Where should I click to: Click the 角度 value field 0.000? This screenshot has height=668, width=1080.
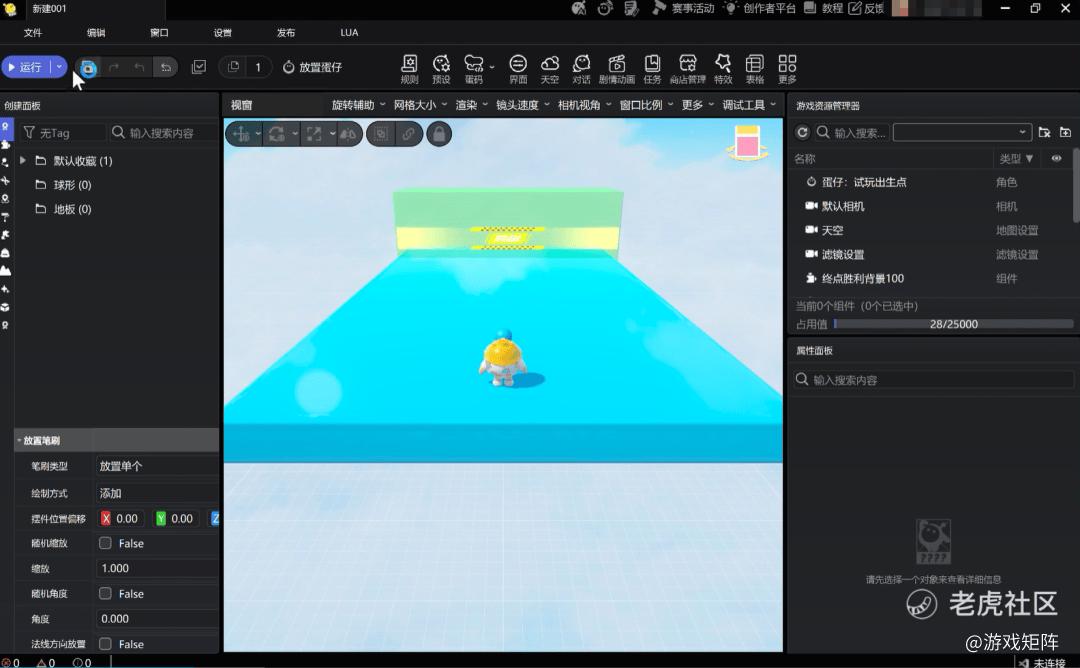[157, 618]
